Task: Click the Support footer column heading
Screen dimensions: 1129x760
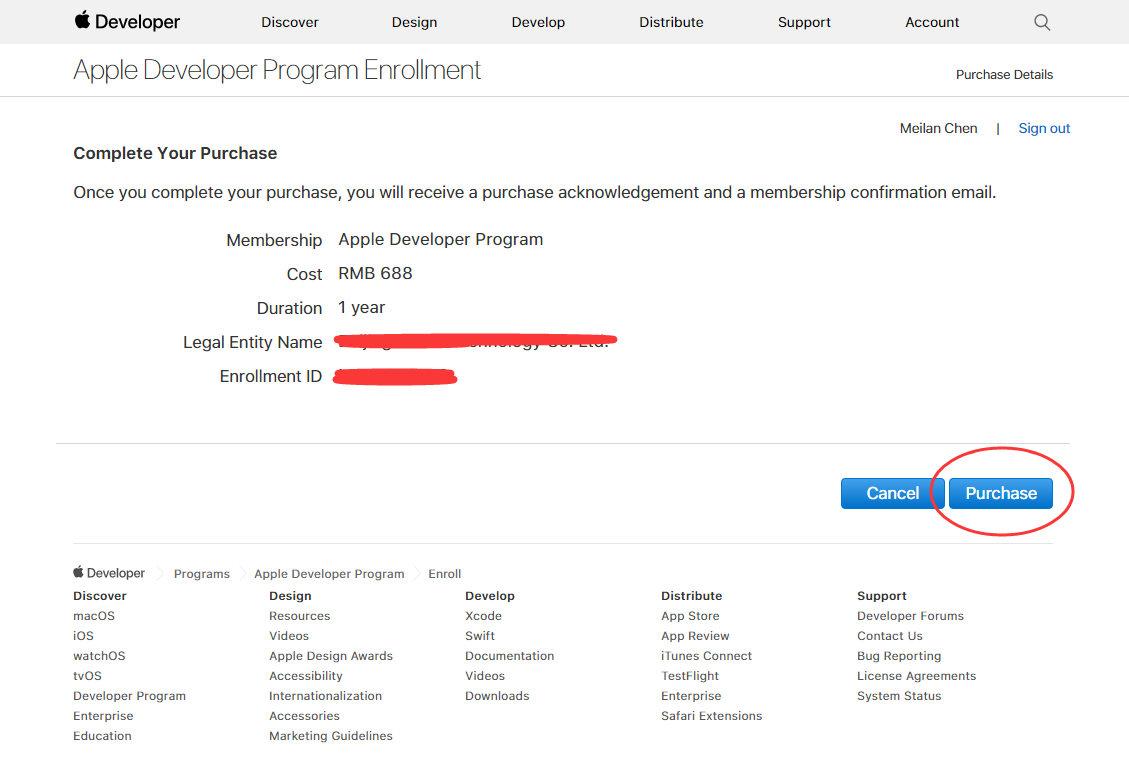Action: coord(881,596)
